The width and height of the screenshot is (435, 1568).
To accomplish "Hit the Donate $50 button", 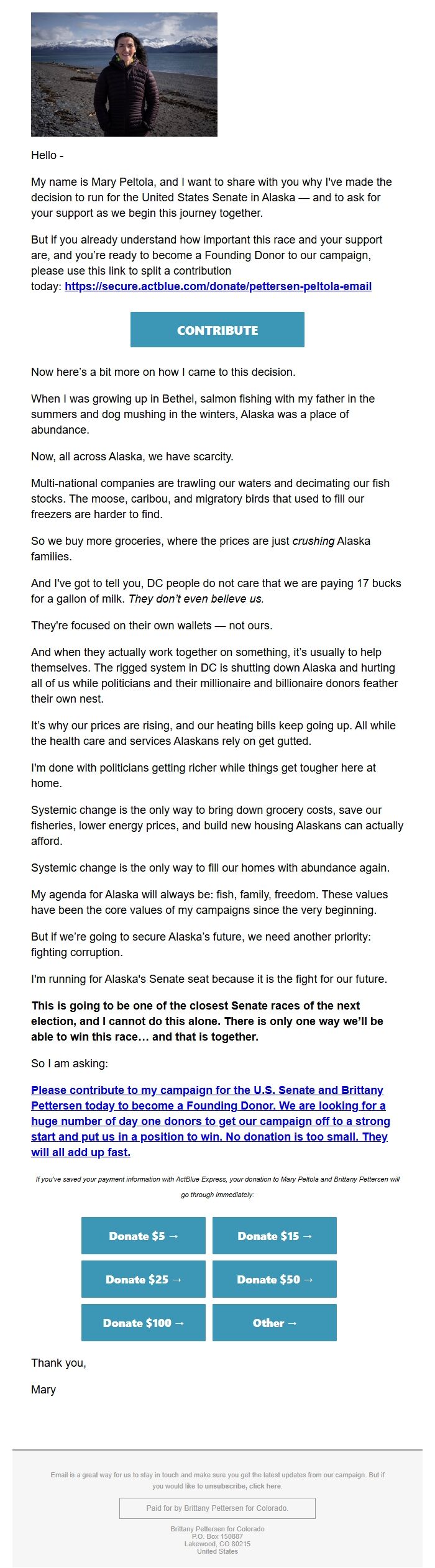I will [x=275, y=1279].
